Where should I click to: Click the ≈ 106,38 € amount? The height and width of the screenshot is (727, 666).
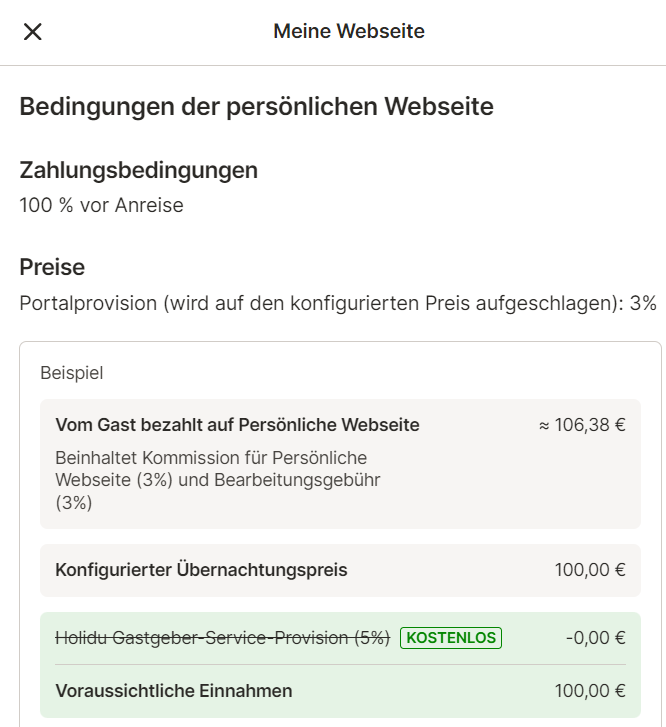coord(582,425)
